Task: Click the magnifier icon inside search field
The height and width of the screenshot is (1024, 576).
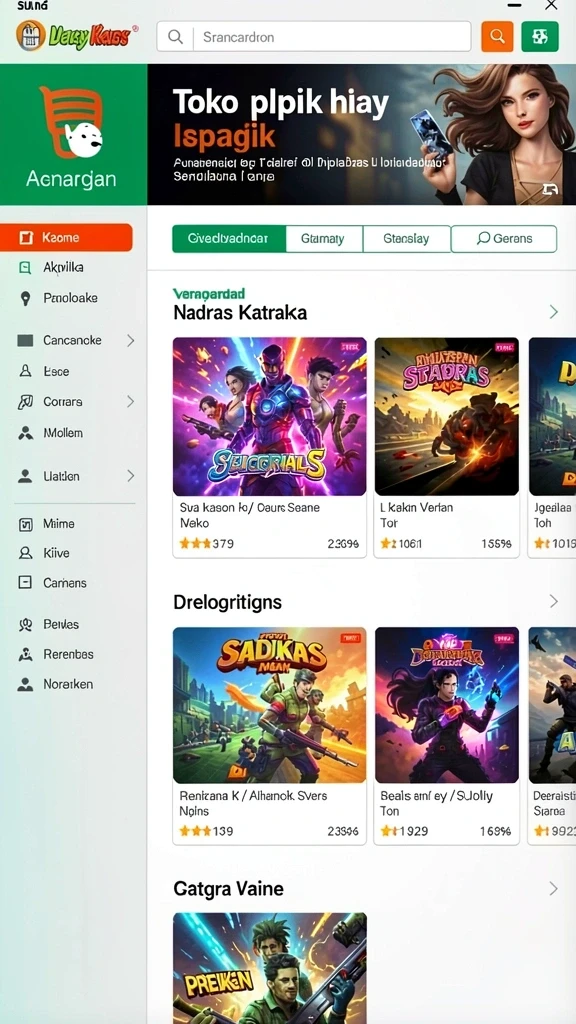Action: [175, 37]
